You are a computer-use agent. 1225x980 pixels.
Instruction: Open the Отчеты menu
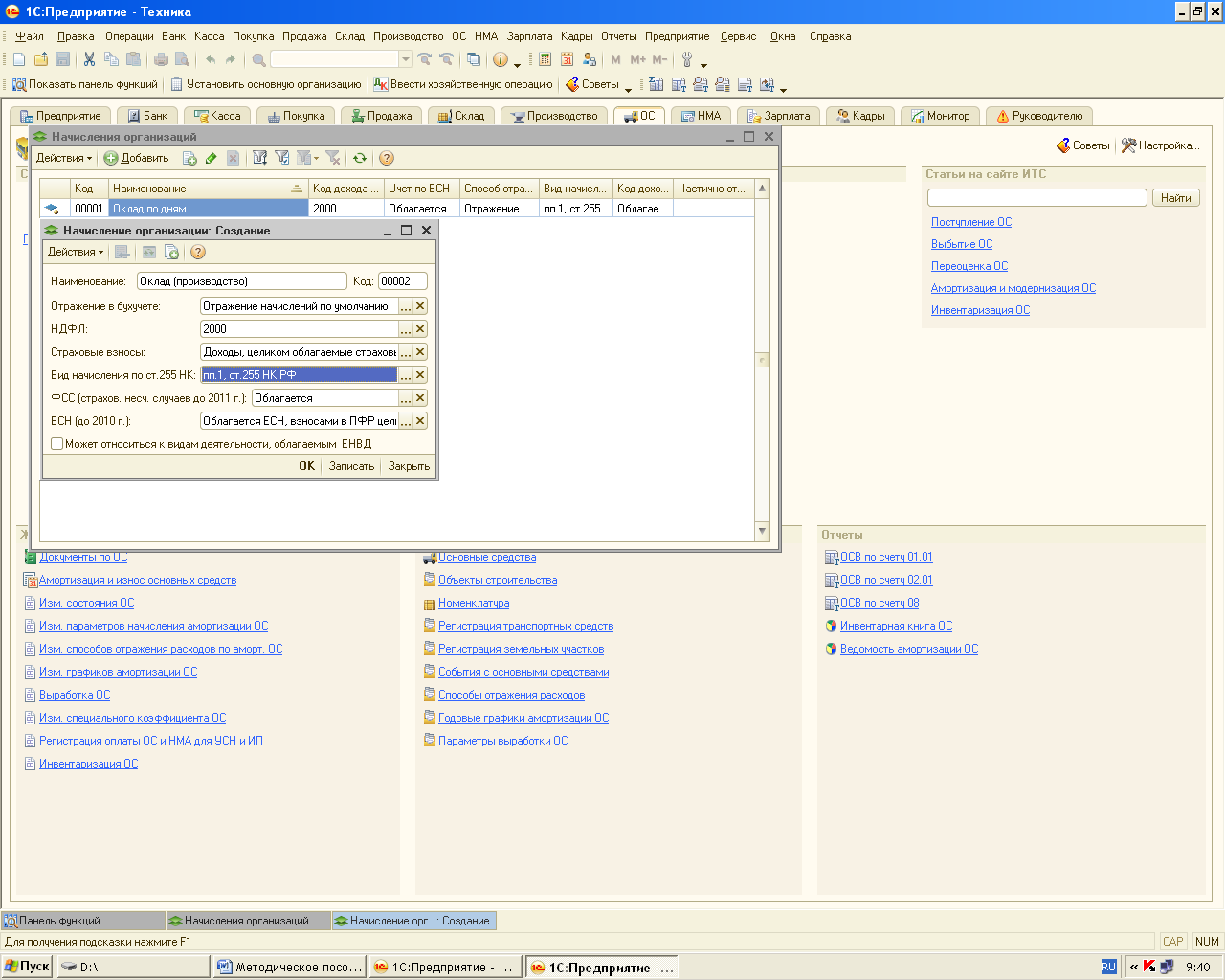618,36
